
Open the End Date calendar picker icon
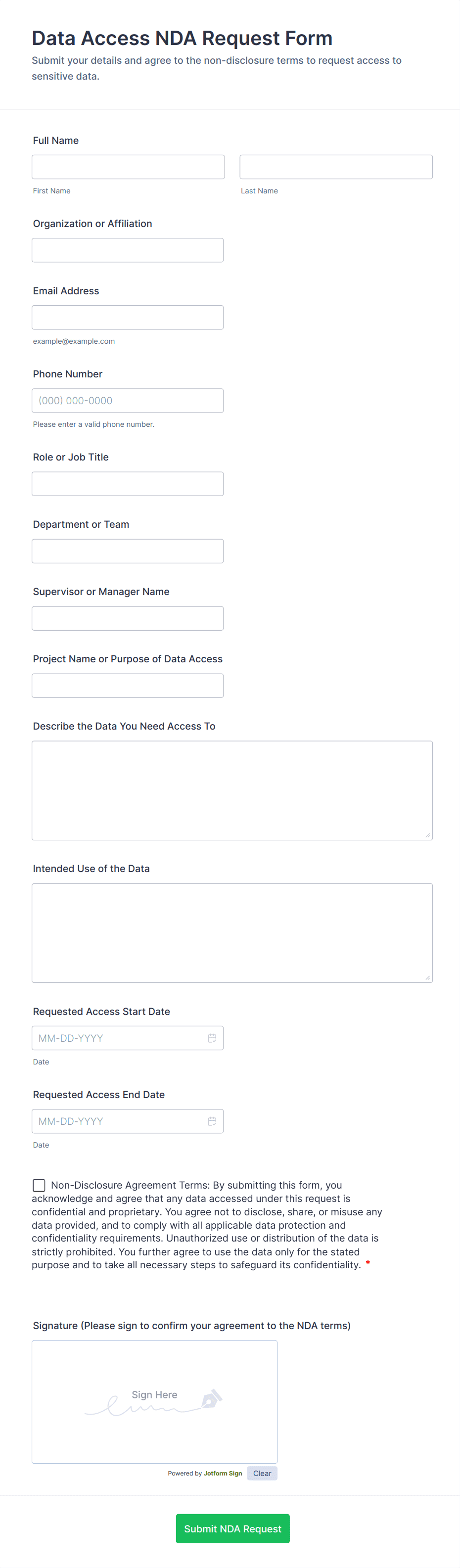point(212,1121)
